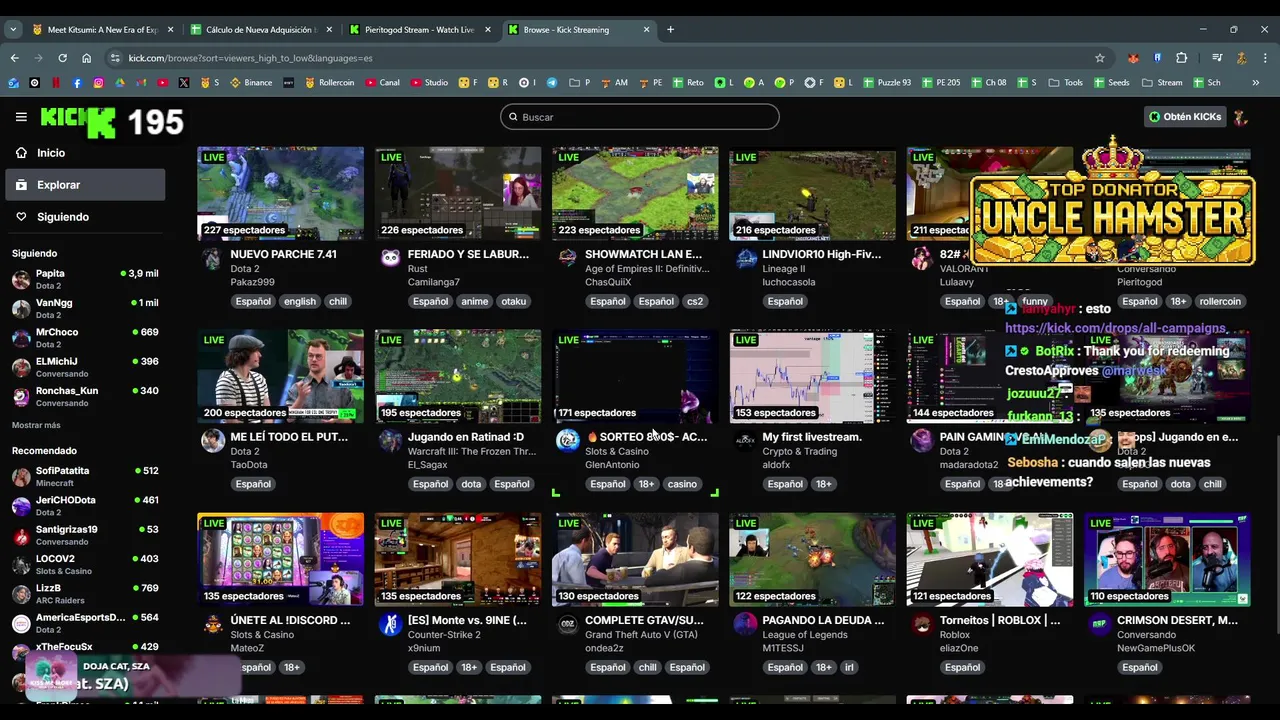1280x720 pixels.
Task: Open the YouTube Studio bookmark
Action: pos(429,83)
